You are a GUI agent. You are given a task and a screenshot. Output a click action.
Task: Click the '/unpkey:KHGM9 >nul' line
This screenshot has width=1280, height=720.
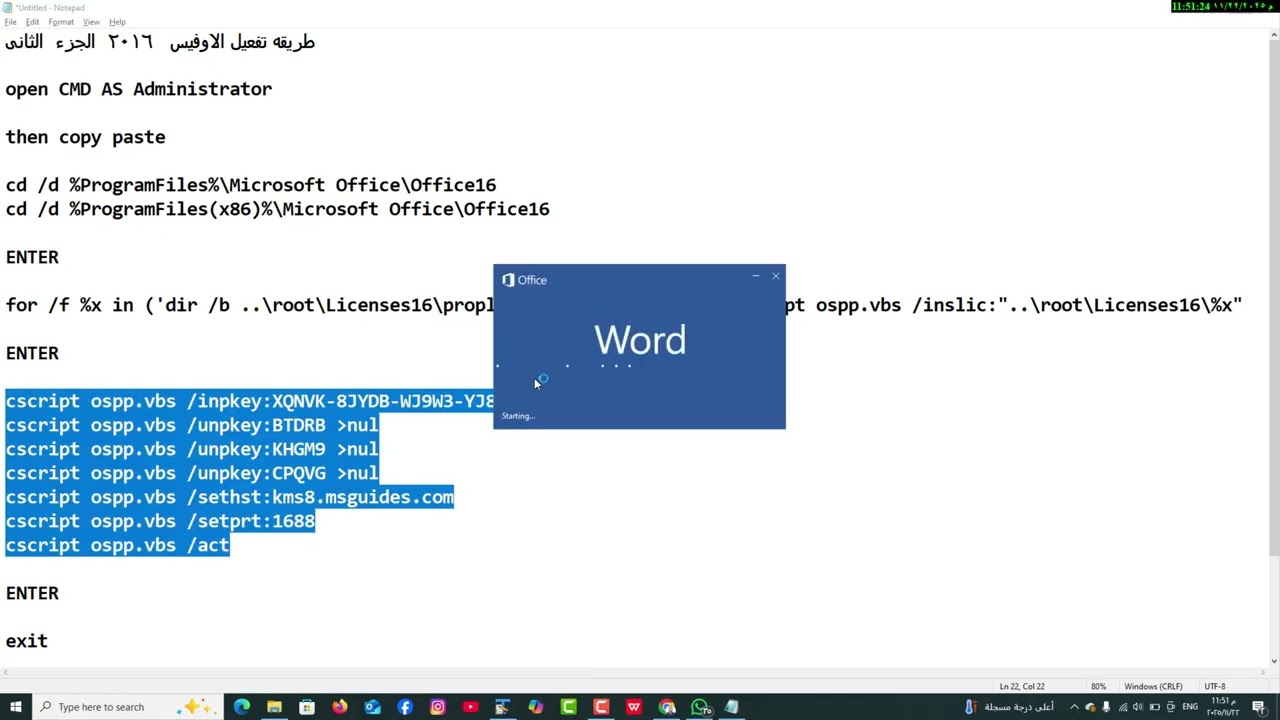pyautogui.click(x=192, y=449)
